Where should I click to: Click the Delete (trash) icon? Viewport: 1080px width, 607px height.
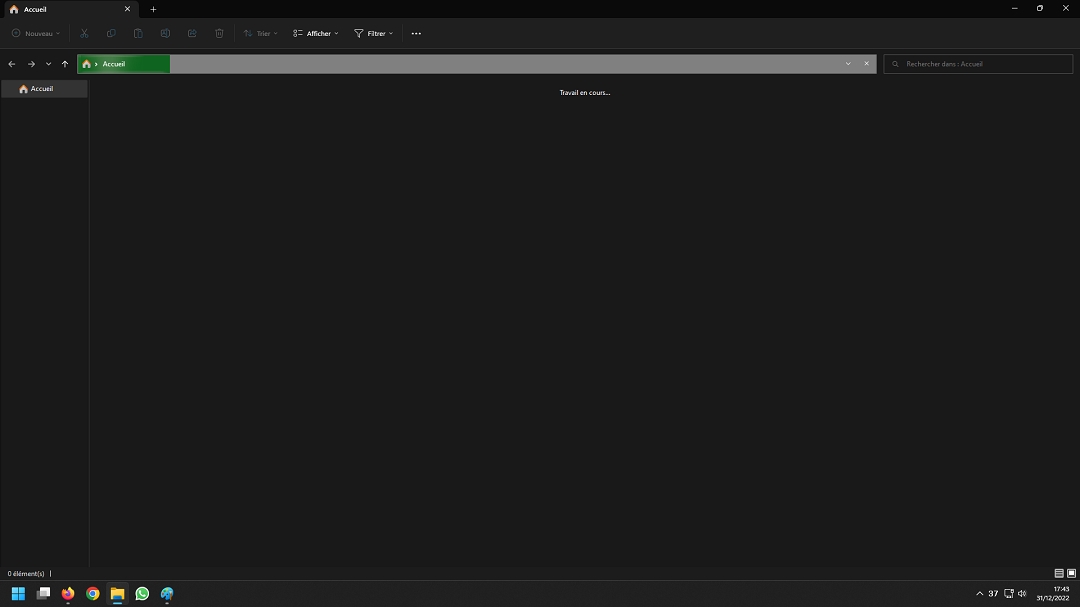pyautogui.click(x=219, y=33)
